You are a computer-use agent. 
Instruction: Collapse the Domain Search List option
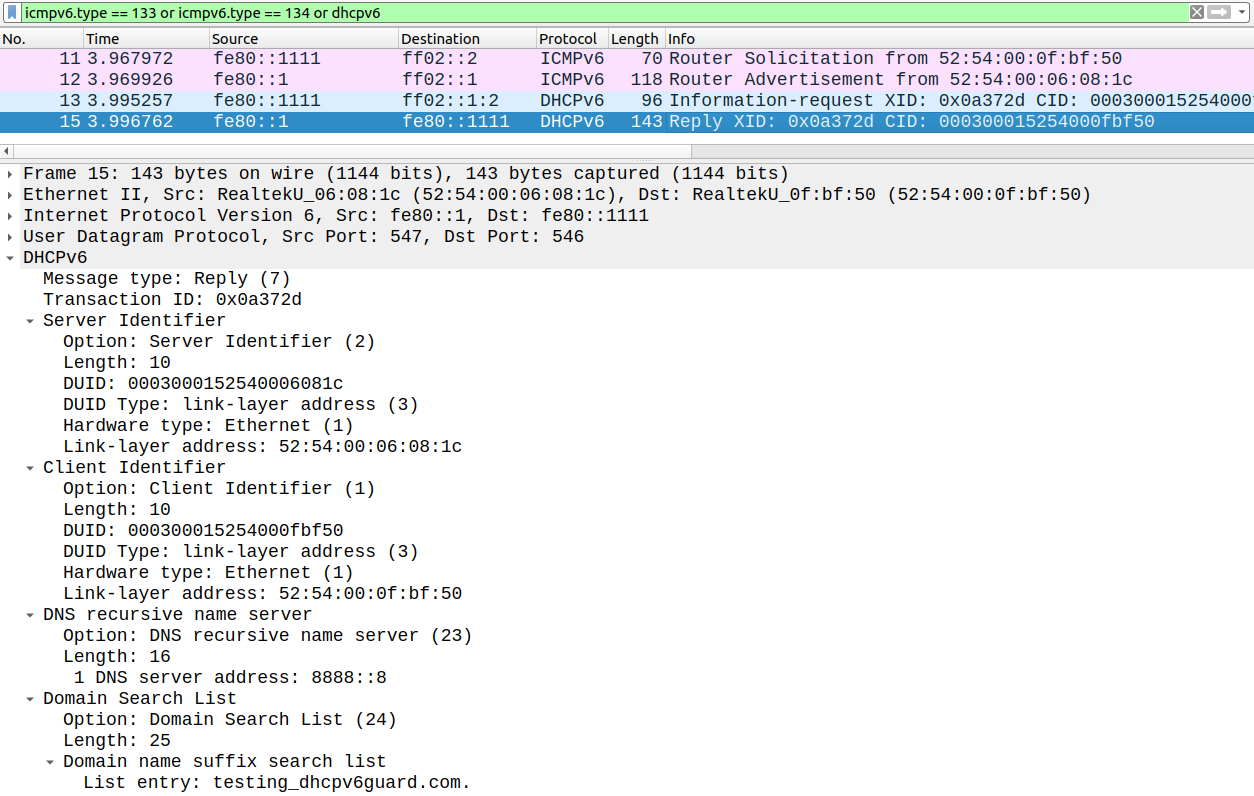coord(30,699)
